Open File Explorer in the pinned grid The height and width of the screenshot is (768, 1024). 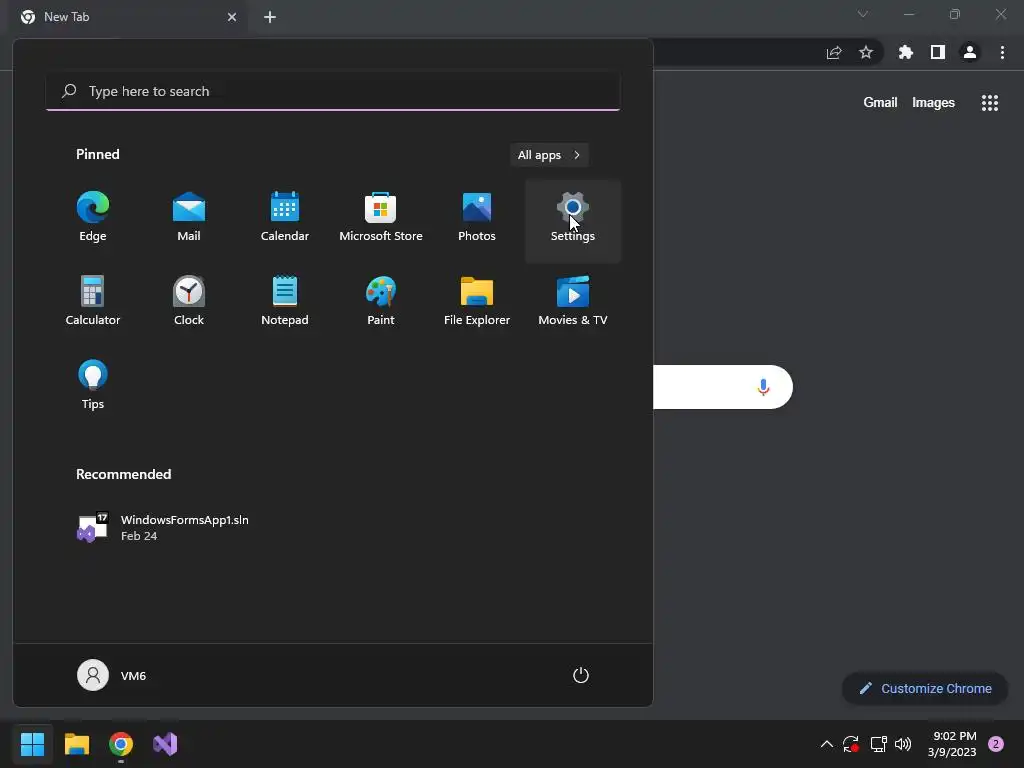coord(477,301)
